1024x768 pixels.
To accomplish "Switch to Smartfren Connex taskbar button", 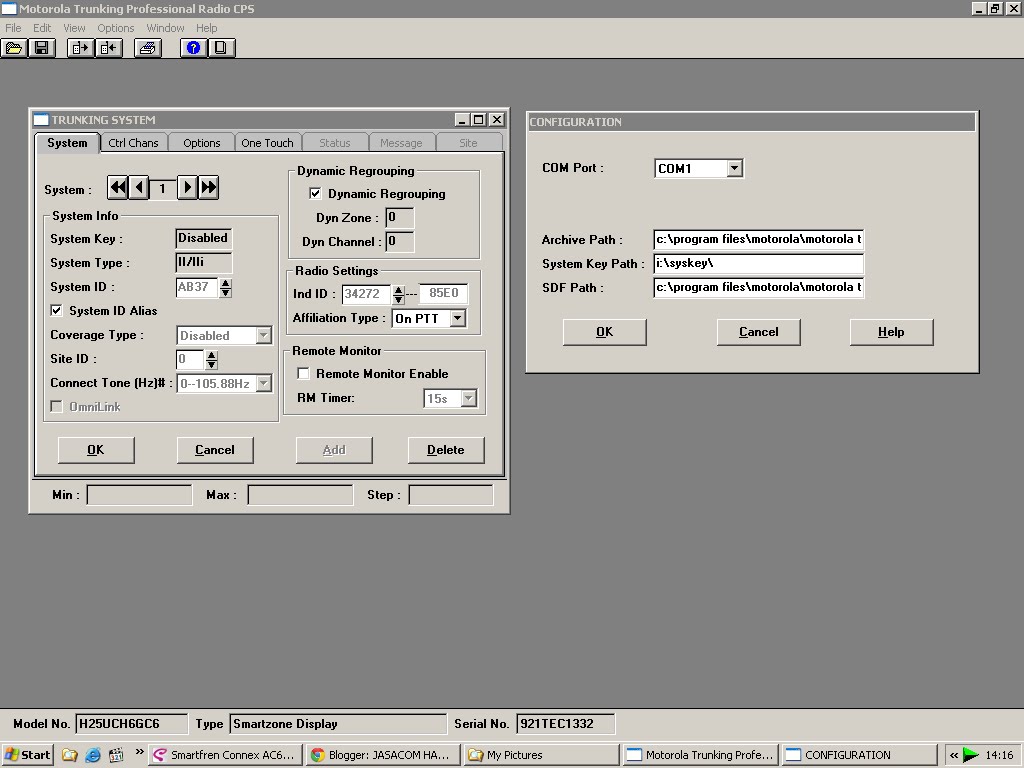I will (x=226, y=755).
